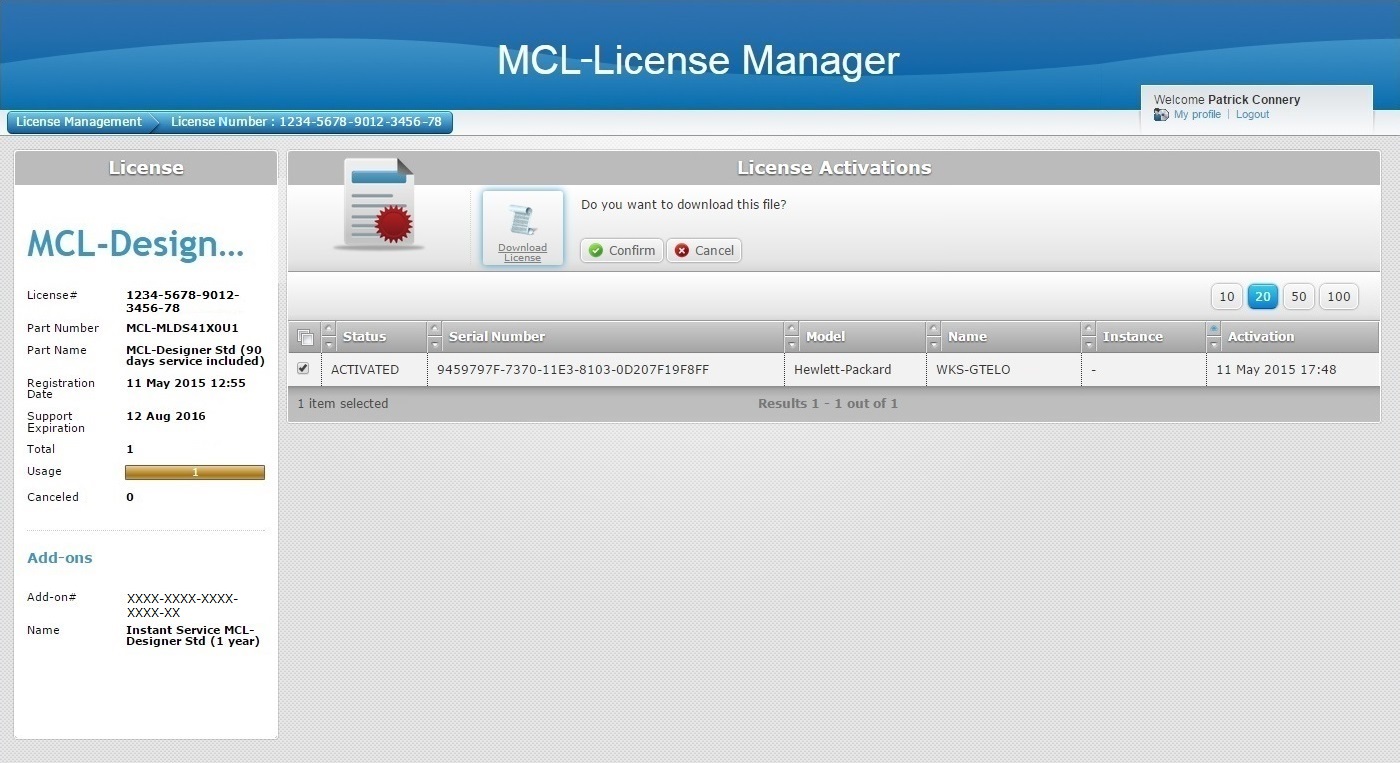The height and width of the screenshot is (763, 1400).
Task: Sort Name column ascending arrow
Action: pos(934,329)
